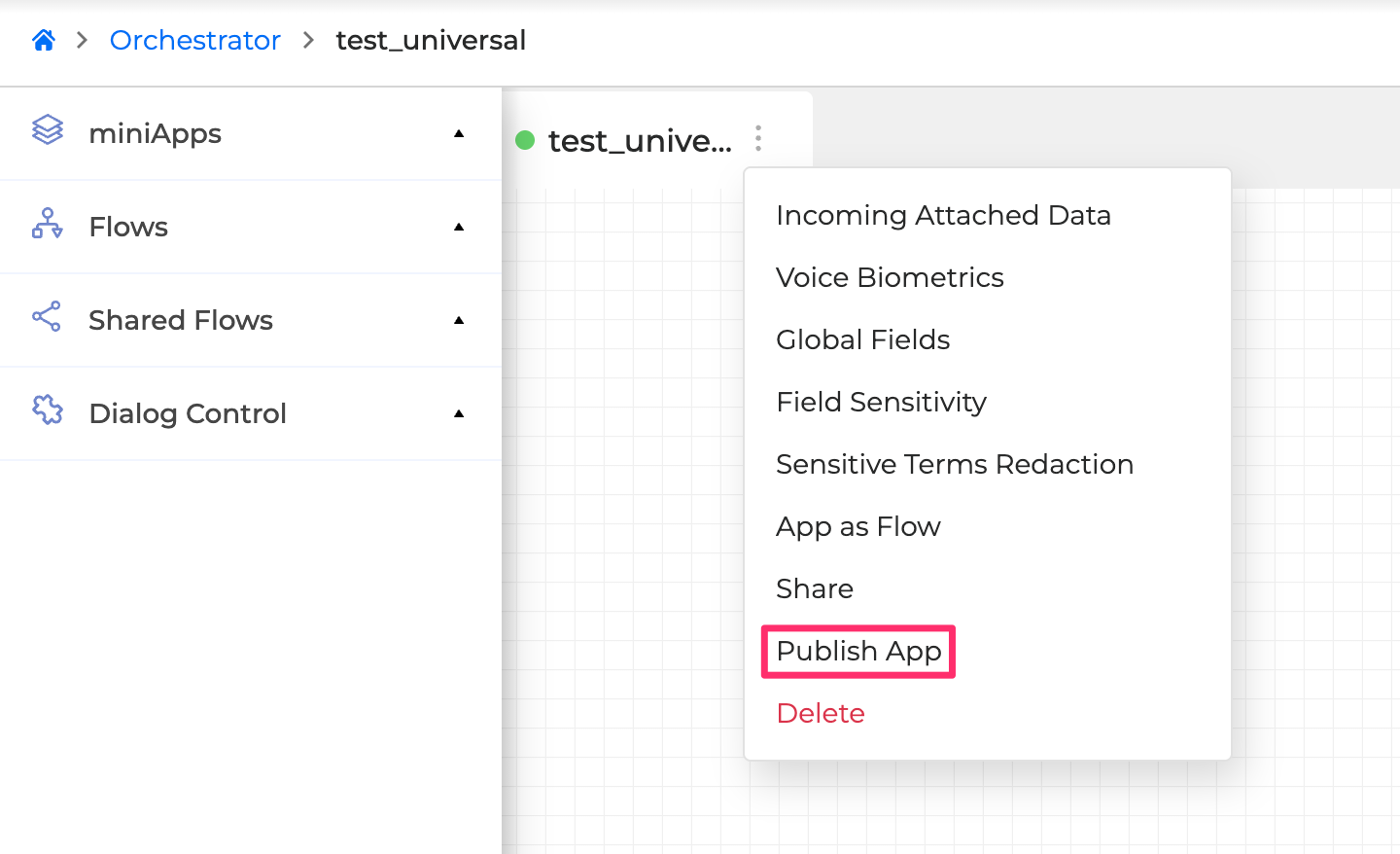Image resolution: width=1400 pixels, height=854 pixels.
Task: Toggle the Shared Flows section arrow
Action: 459,321
